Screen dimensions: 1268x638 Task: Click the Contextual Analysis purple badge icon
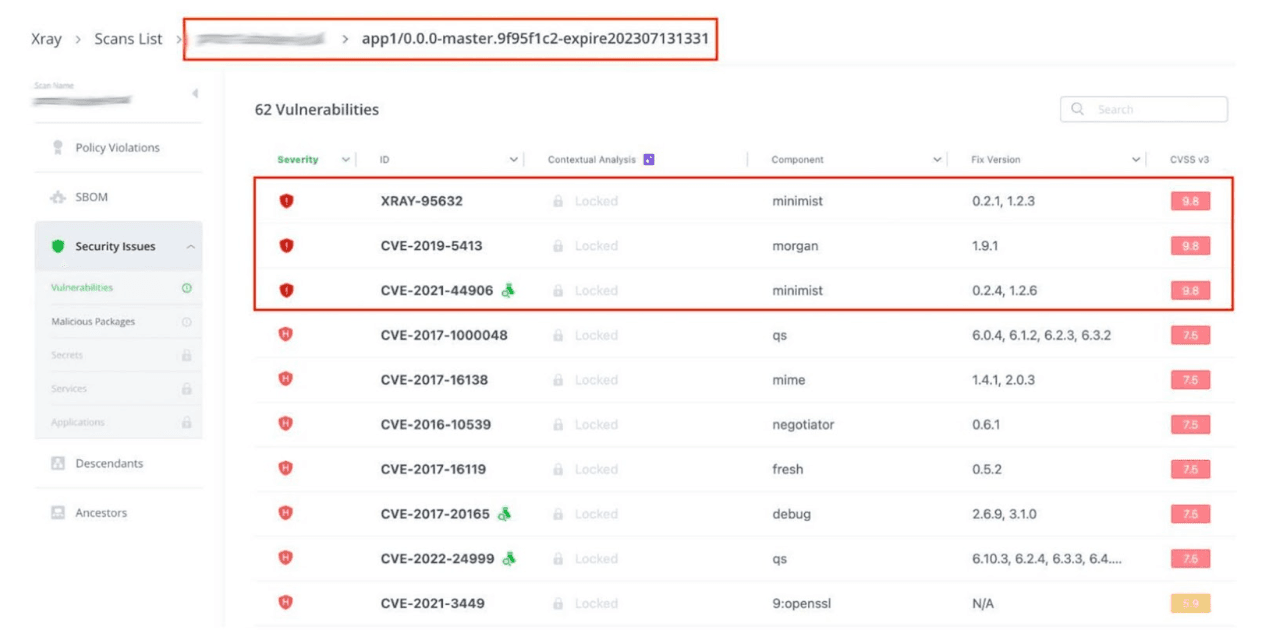[649, 160]
